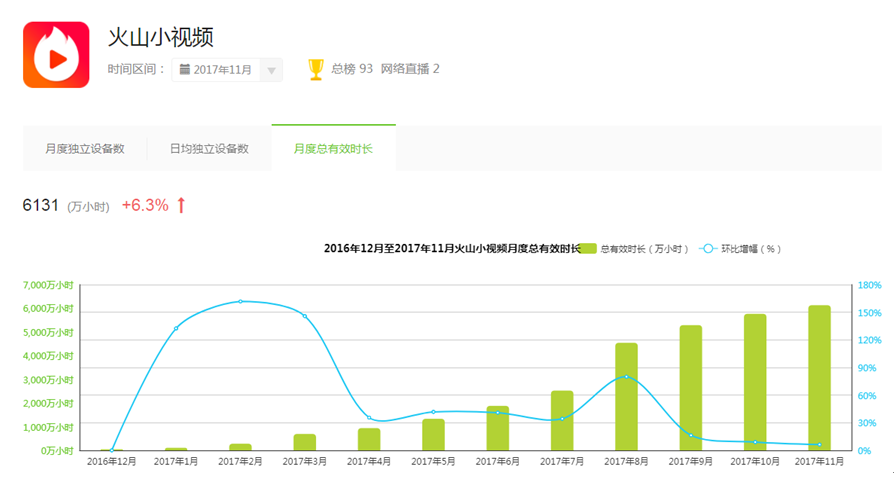Click the 2017年7月 bar in chart
The height and width of the screenshot is (483, 894).
(562, 421)
